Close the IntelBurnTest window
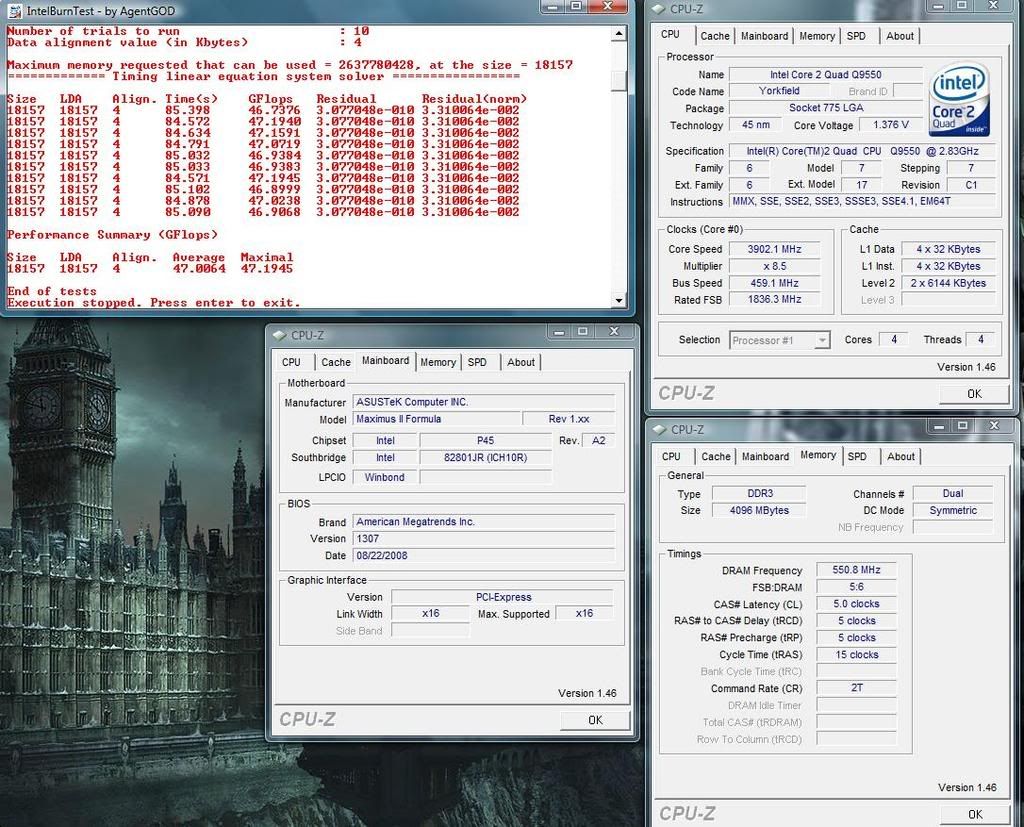 pos(607,7)
